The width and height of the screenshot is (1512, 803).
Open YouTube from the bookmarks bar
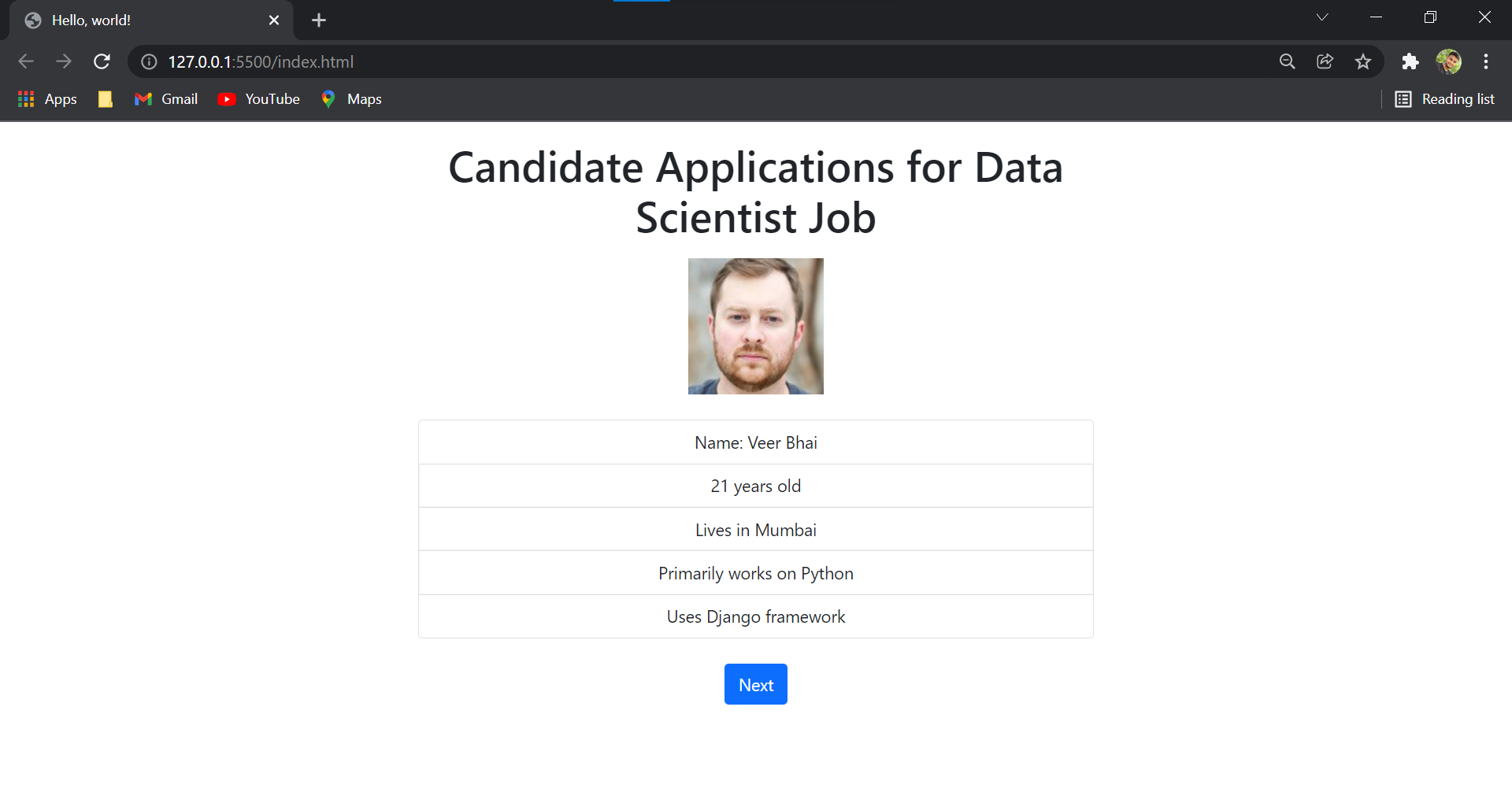(x=258, y=98)
